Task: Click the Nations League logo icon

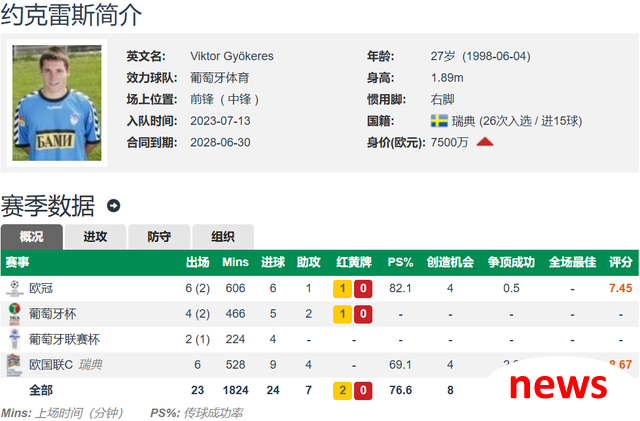Action: (x=14, y=365)
